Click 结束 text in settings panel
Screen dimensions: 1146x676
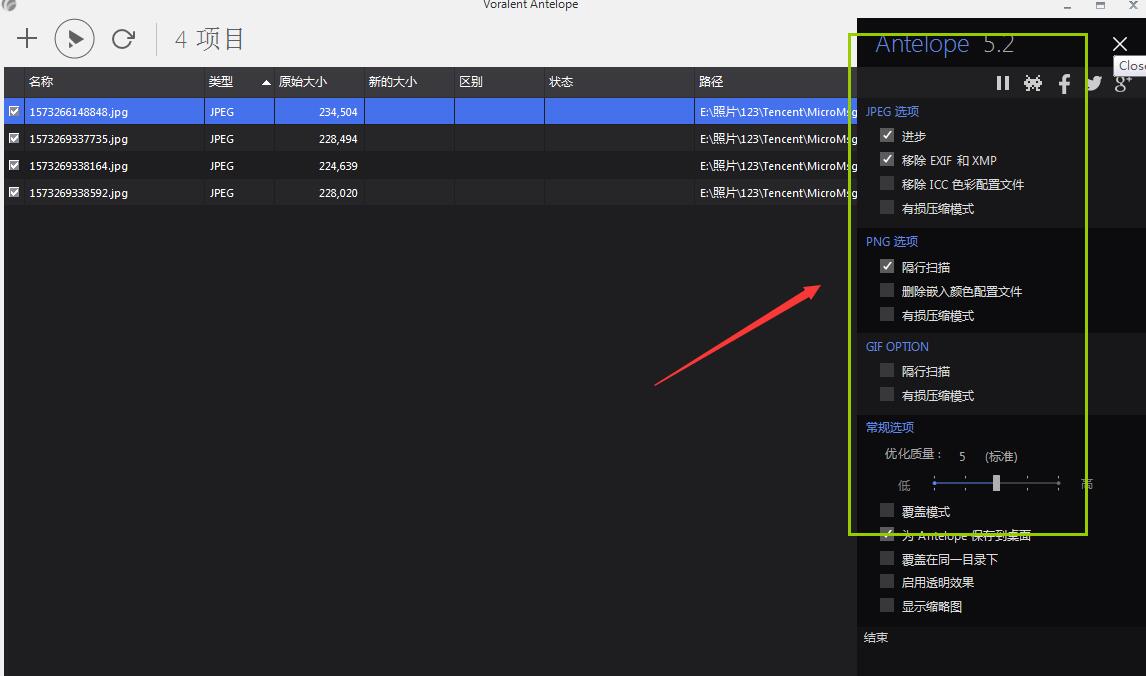(876, 637)
